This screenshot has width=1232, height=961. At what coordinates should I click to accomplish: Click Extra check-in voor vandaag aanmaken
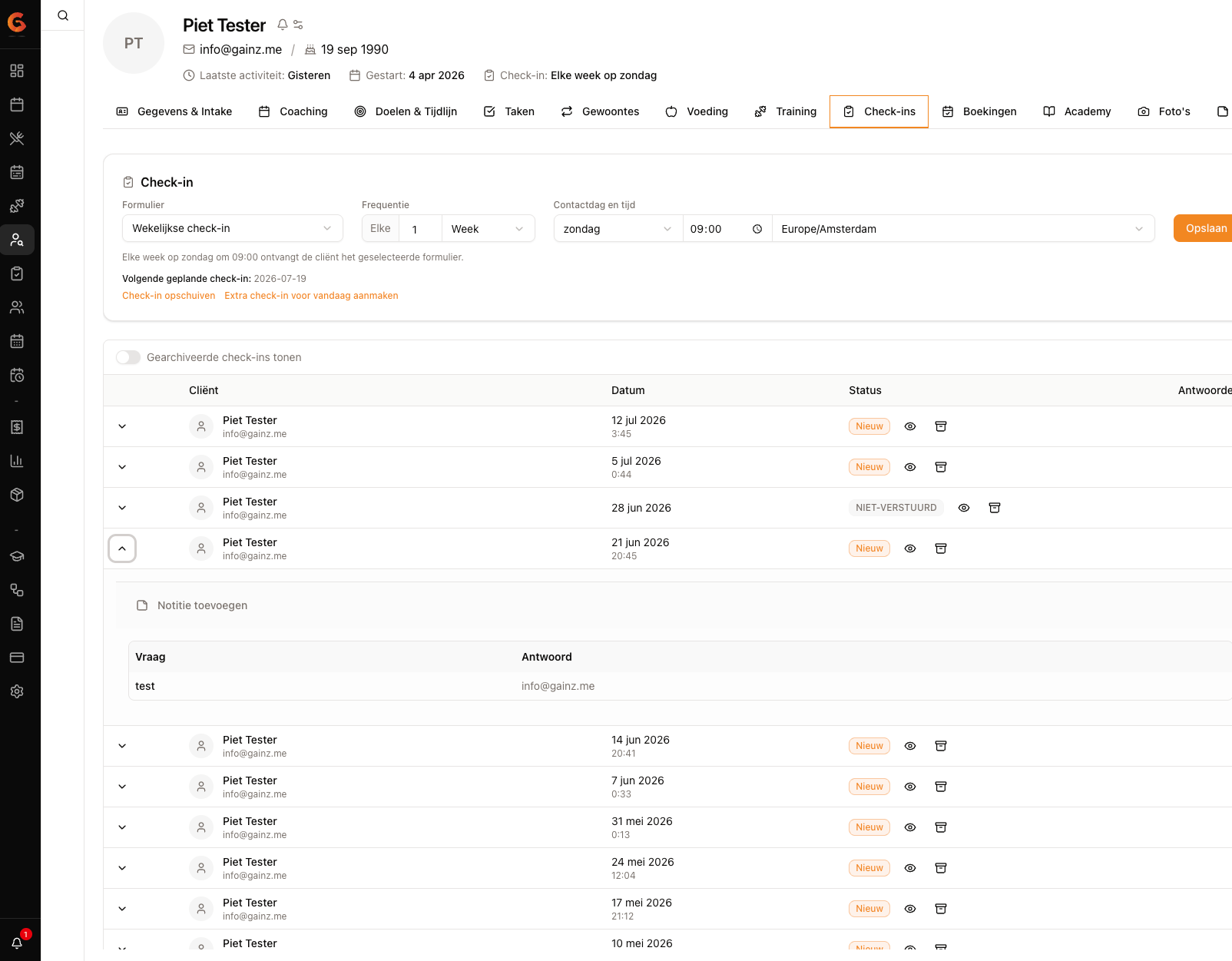click(311, 296)
